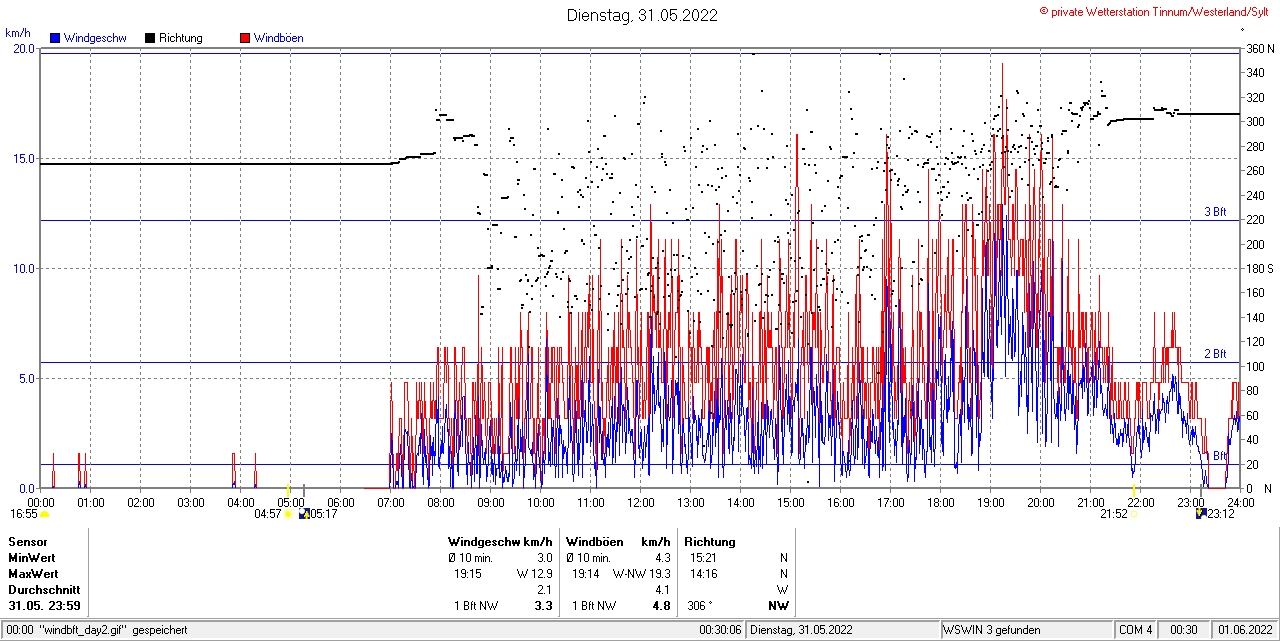The height and width of the screenshot is (641, 1280).
Task: Click the Windgeschw km/h column header
Action: coord(500,542)
